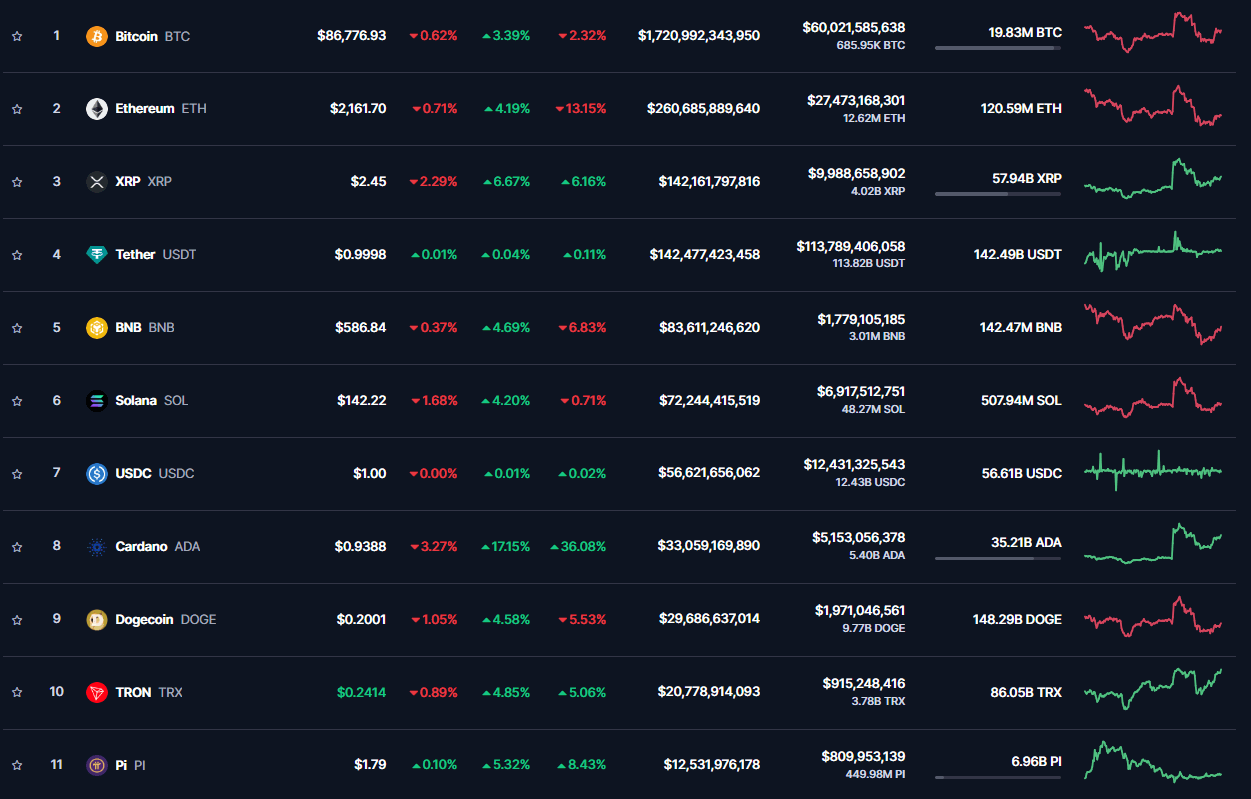The image size is (1251, 799).
Task: Click Pi's circulating supply progress bar
Action: [998, 777]
